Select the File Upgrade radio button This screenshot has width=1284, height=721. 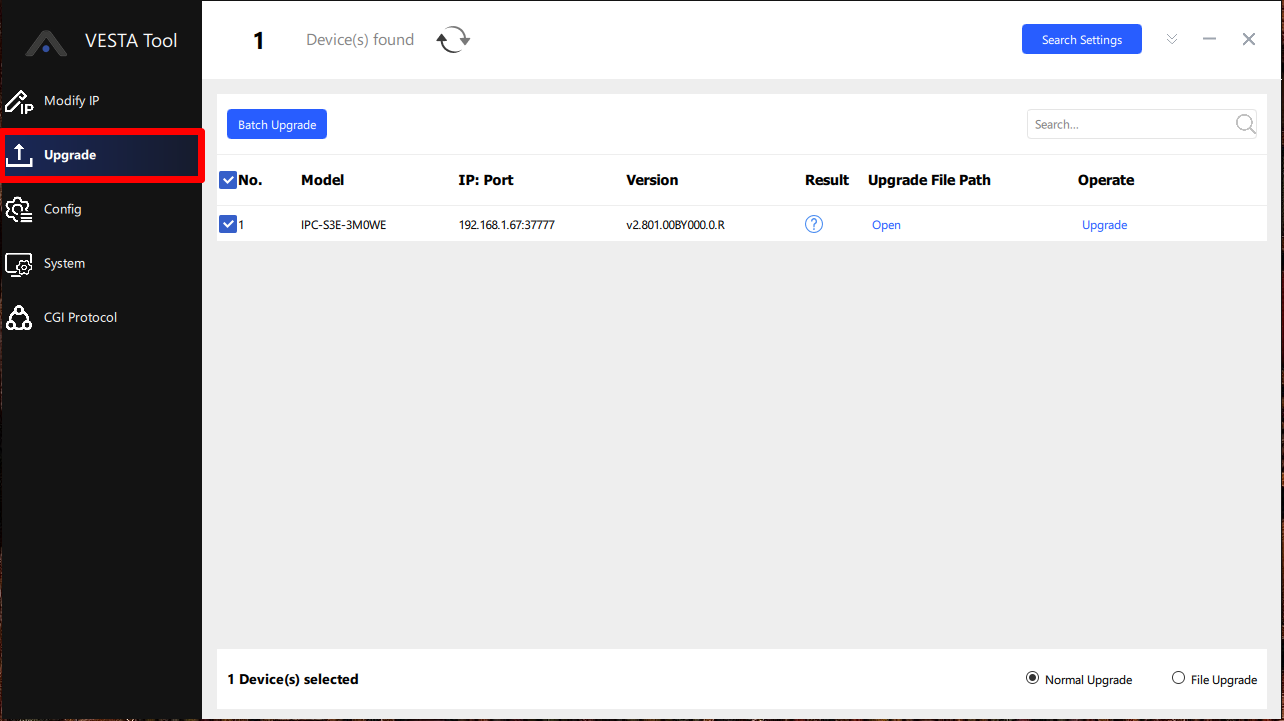(1178, 678)
